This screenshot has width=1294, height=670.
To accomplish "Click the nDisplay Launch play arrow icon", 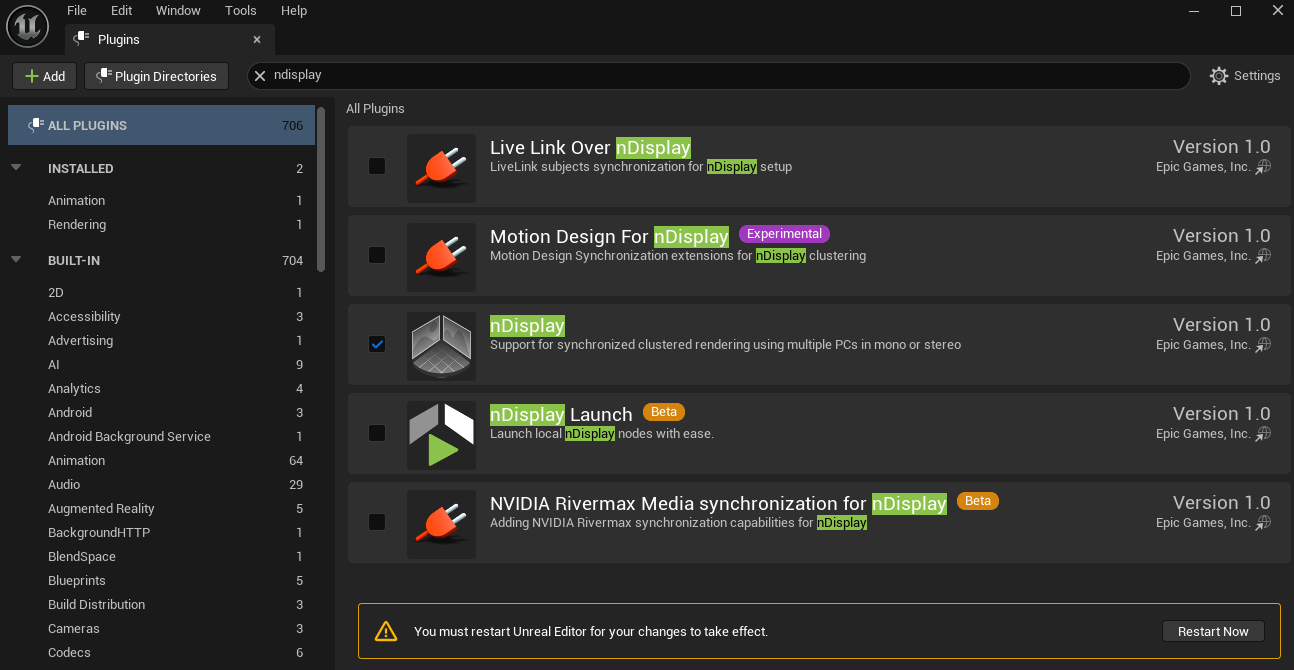I will pos(441,434).
